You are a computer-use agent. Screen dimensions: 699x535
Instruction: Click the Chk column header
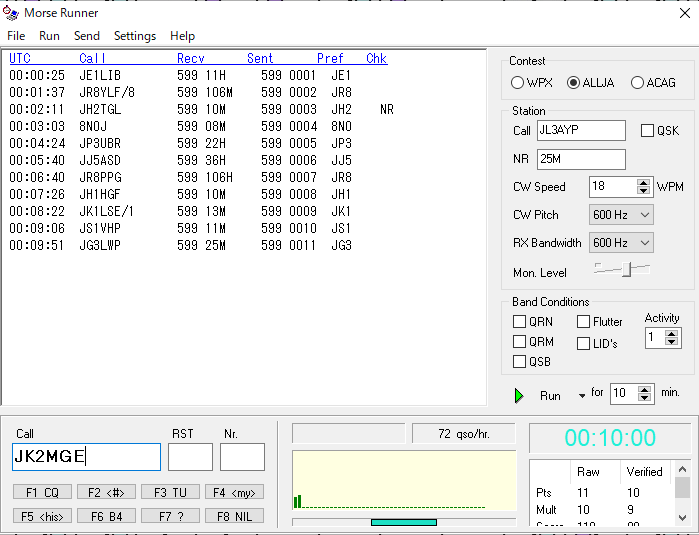[377, 58]
